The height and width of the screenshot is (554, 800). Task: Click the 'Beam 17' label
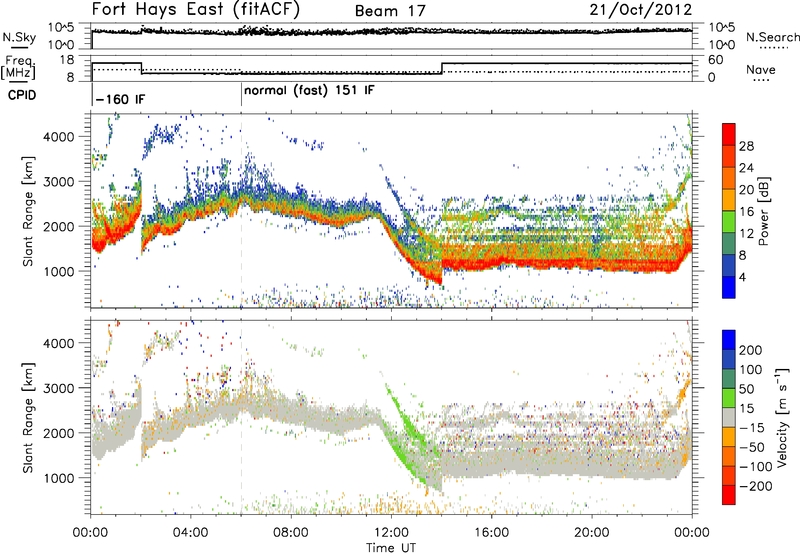click(390, 11)
